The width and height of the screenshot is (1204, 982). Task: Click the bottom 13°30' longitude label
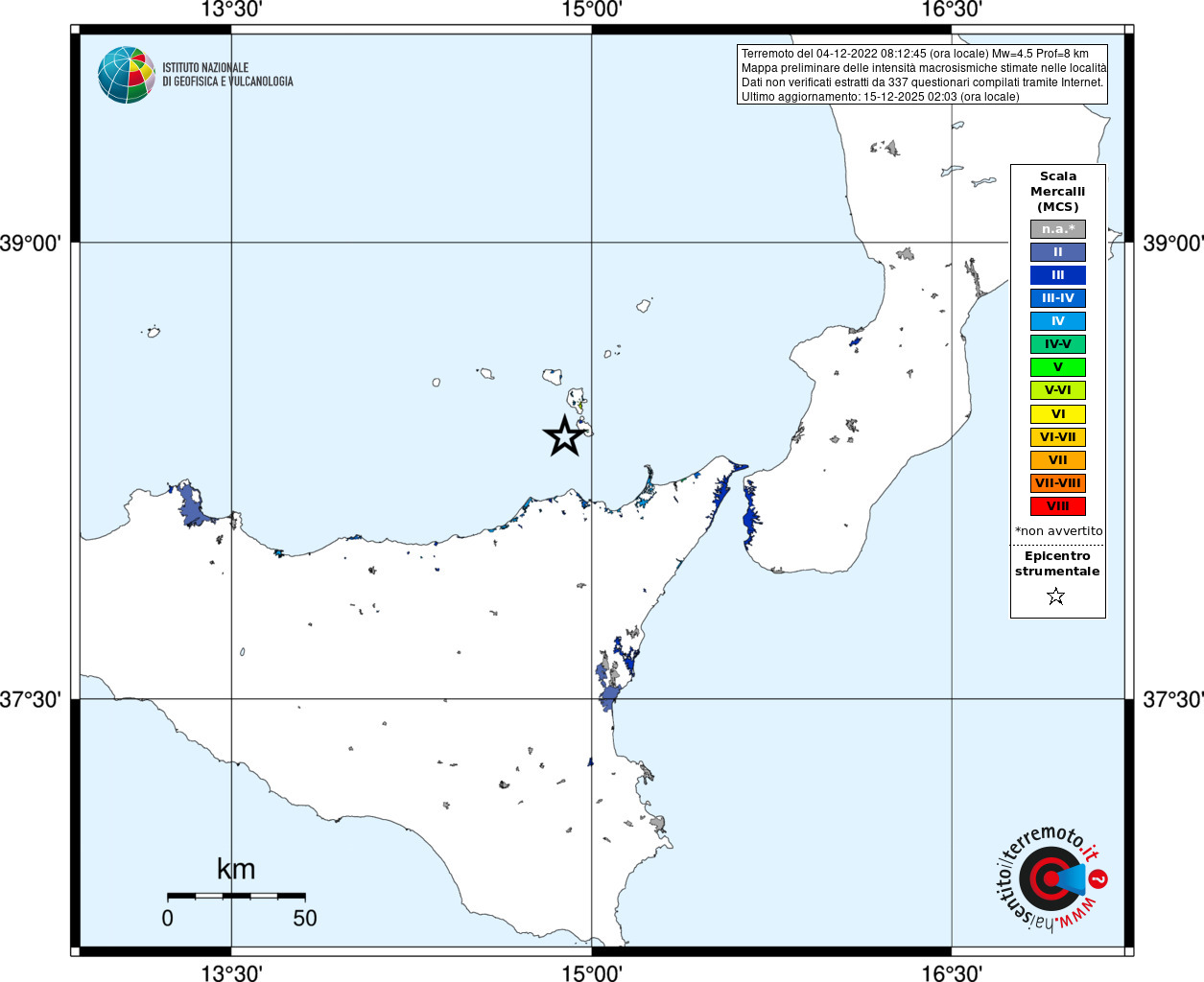click(x=231, y=972)
